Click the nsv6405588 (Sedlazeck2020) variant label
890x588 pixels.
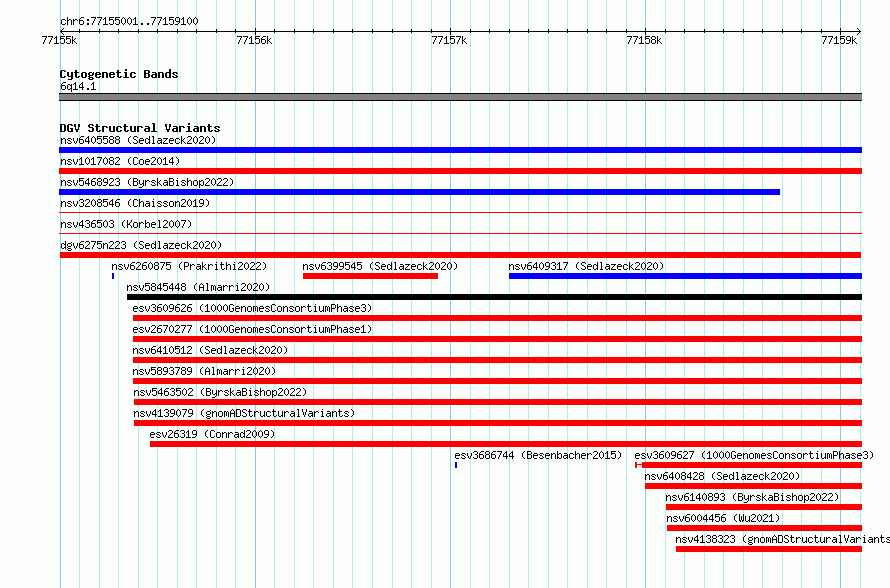click(x=138, y=140)
